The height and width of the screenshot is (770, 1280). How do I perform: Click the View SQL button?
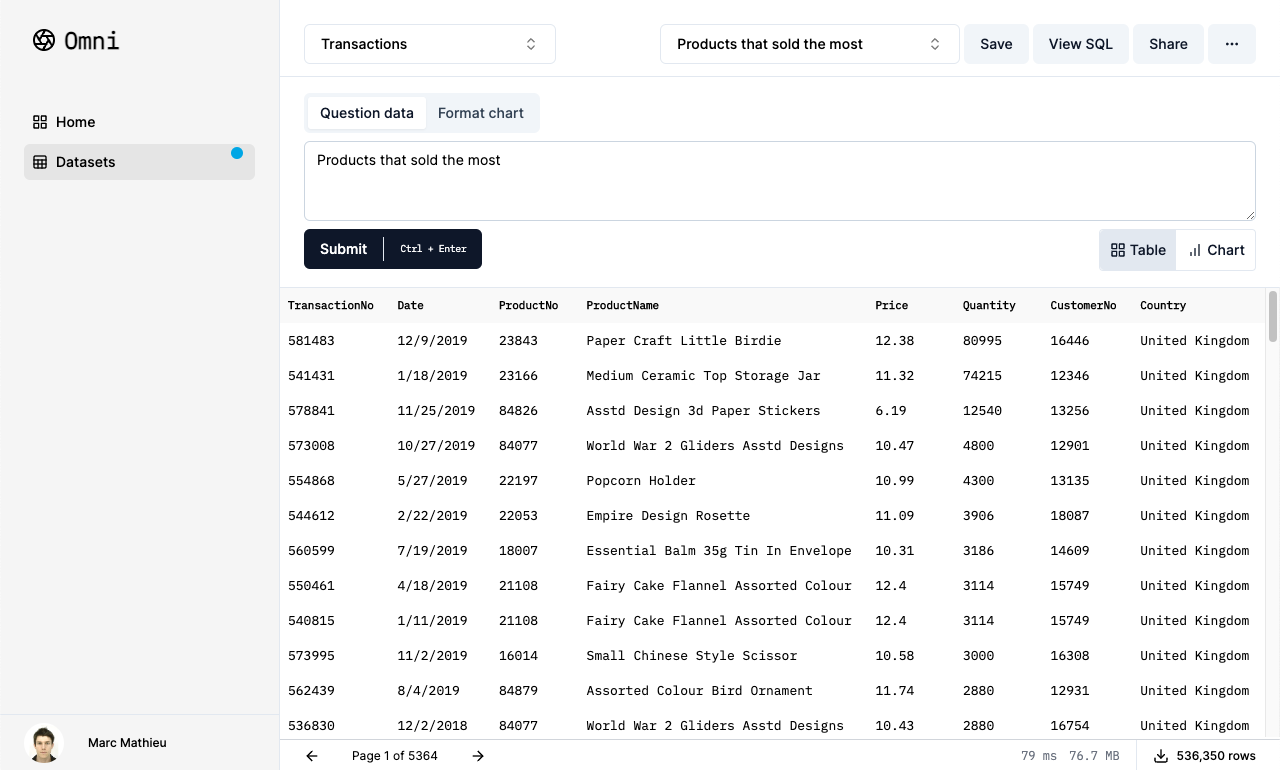1080,44
